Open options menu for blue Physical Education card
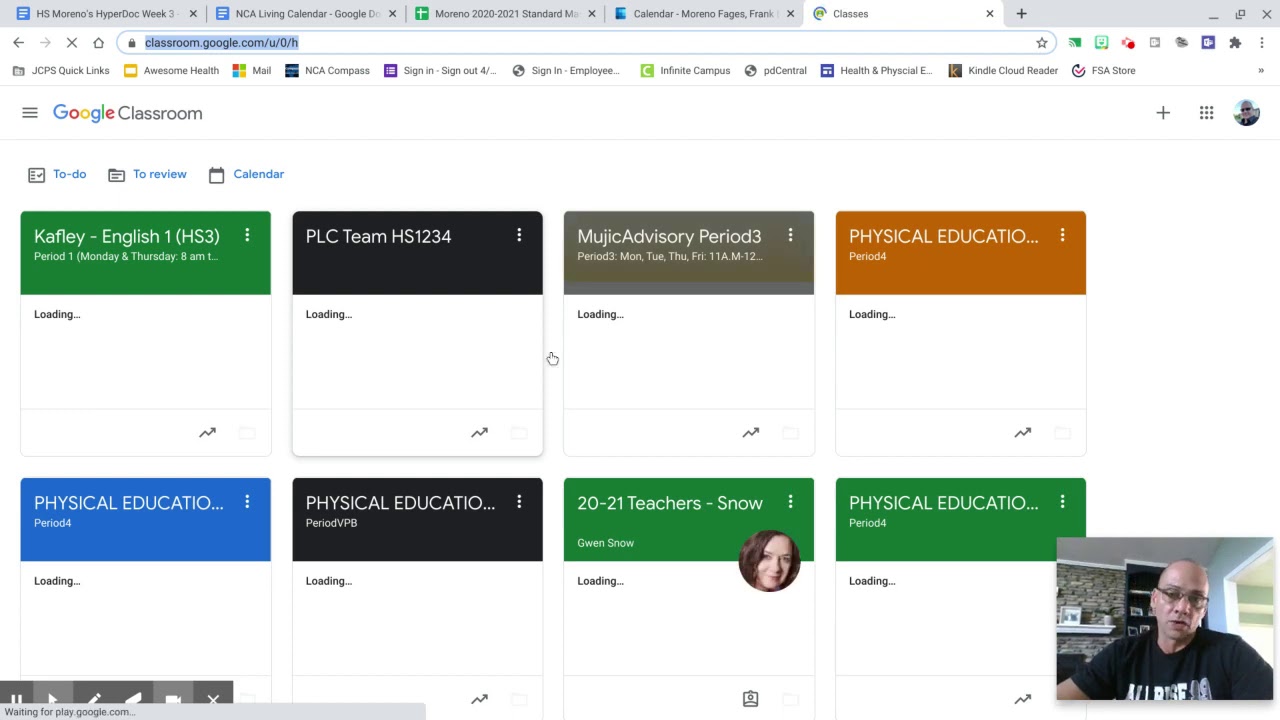1280x720 pixels. pyautogui.click(x=247, y=502)
